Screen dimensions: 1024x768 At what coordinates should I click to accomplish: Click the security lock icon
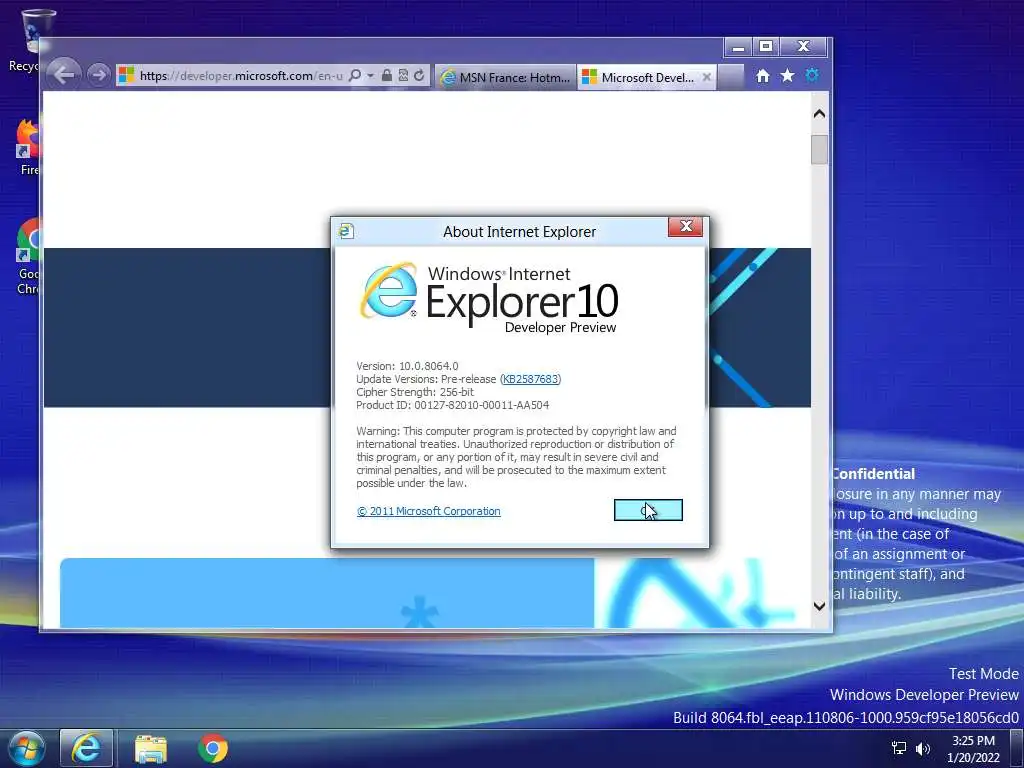click(x=387, y=76)
